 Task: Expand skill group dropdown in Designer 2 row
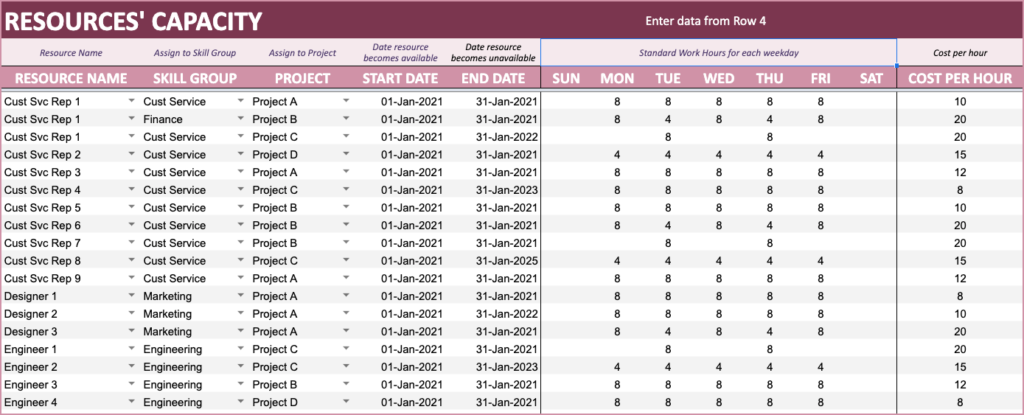[242, 313]
